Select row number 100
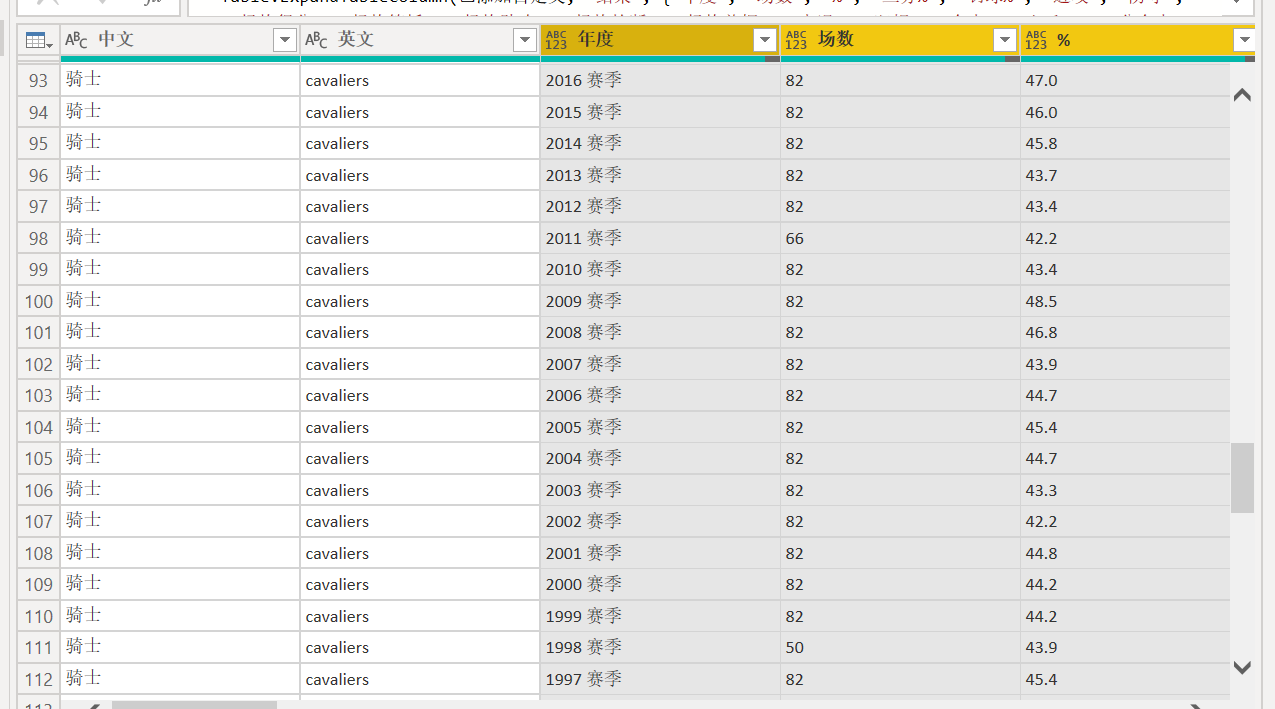The width and height of the screenshot is (1275, 709). pos(39,302)
